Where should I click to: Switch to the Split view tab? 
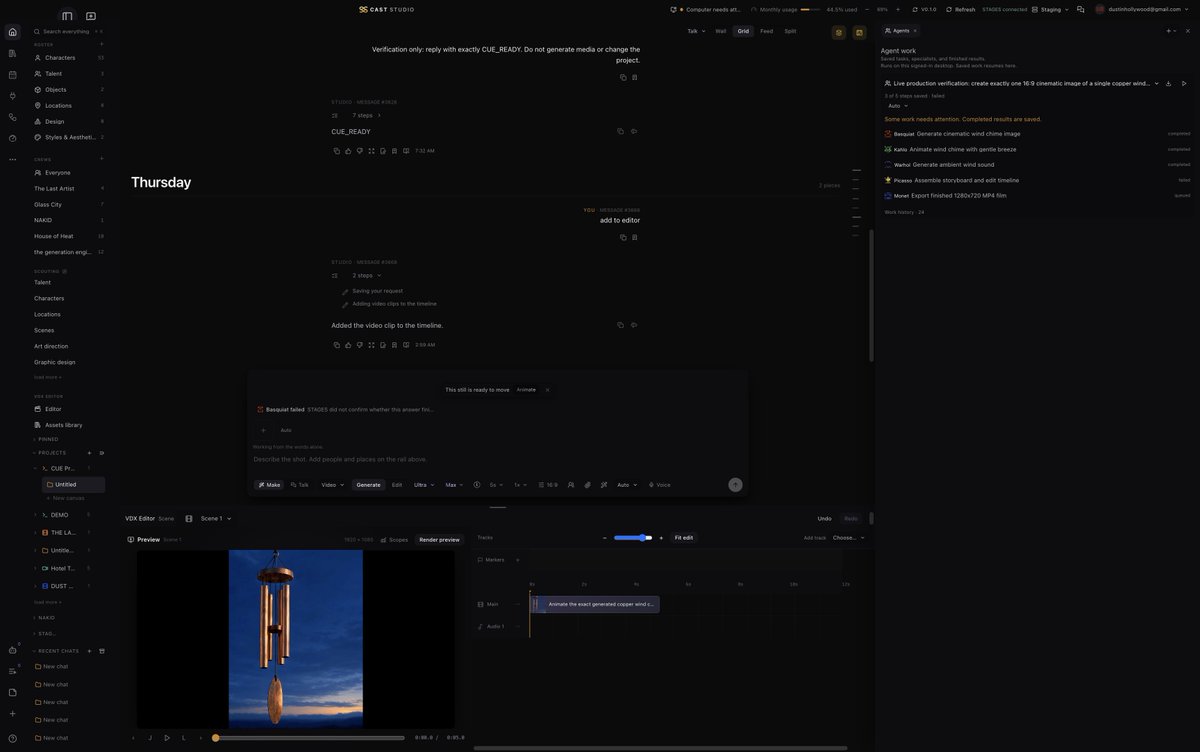coord(790,31)
